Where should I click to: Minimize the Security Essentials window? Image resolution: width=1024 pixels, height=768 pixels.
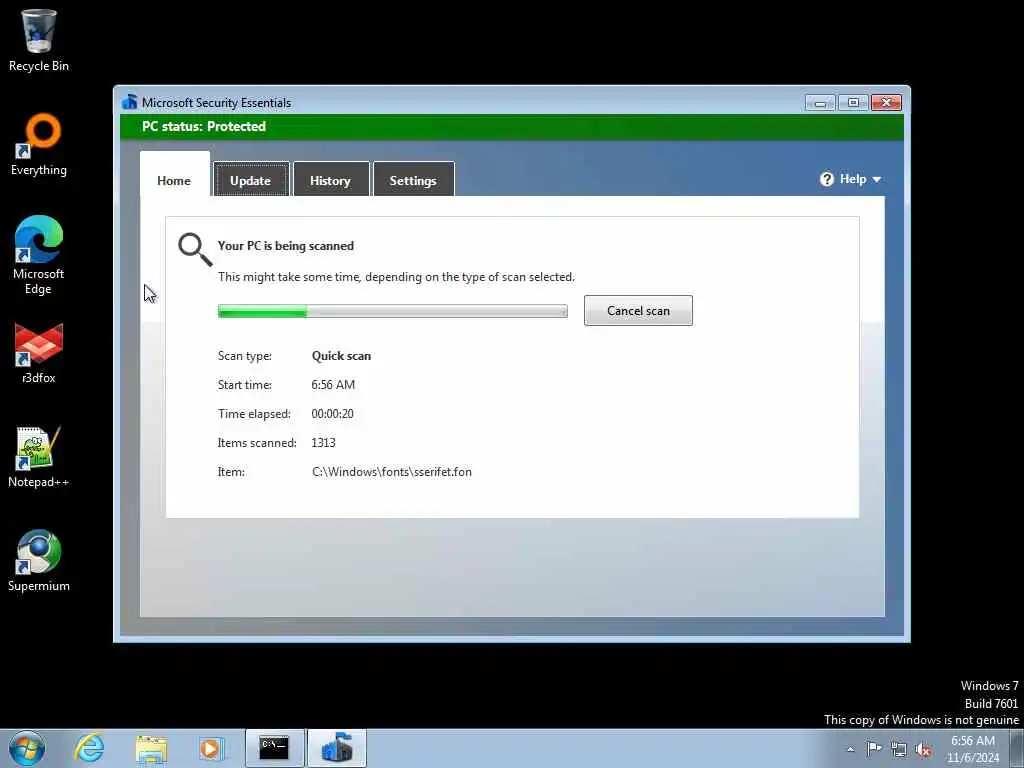coord(820,103)
